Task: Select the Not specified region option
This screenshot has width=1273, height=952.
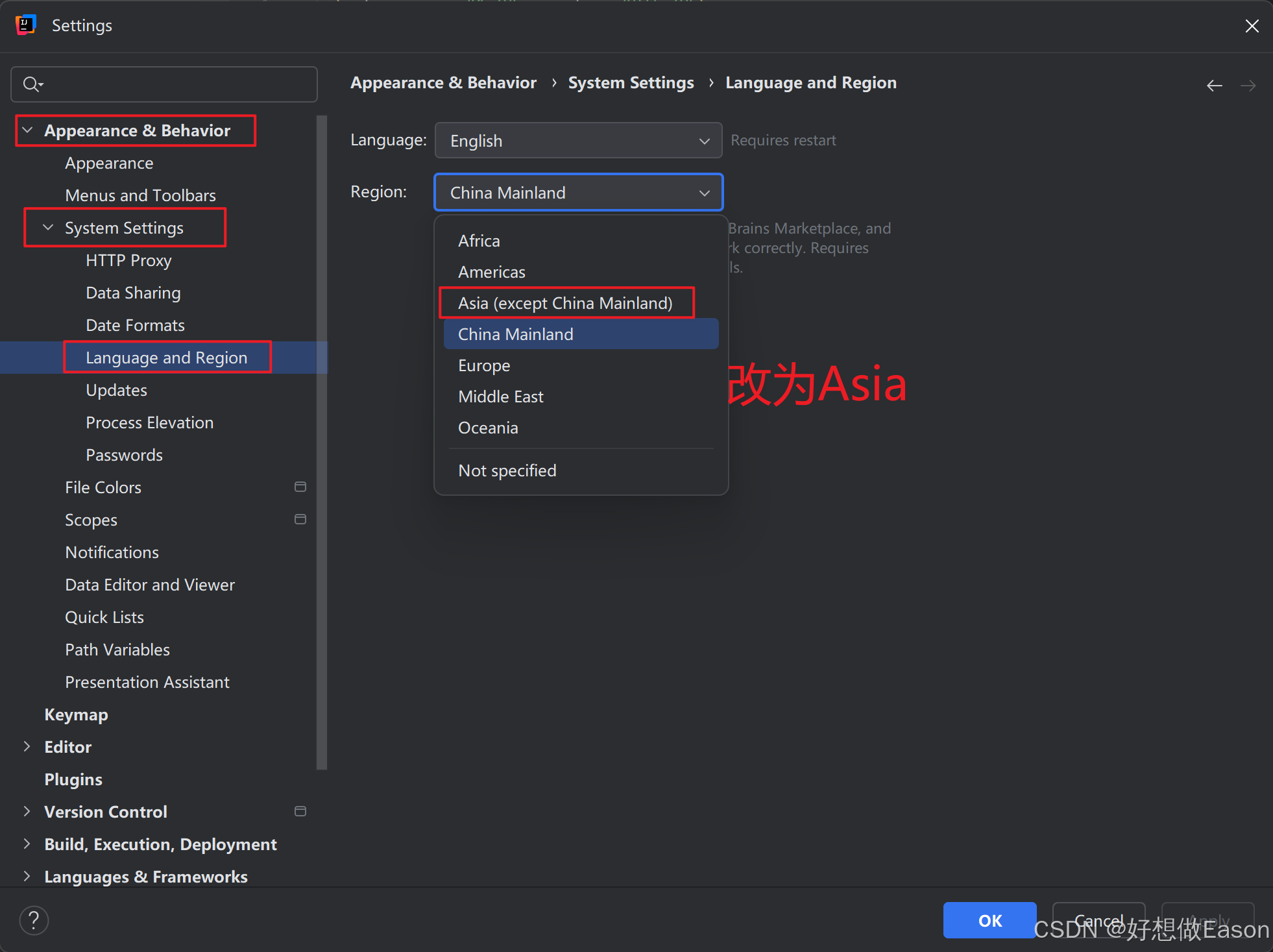Action: pyautogui.click(x=507, y=470)
